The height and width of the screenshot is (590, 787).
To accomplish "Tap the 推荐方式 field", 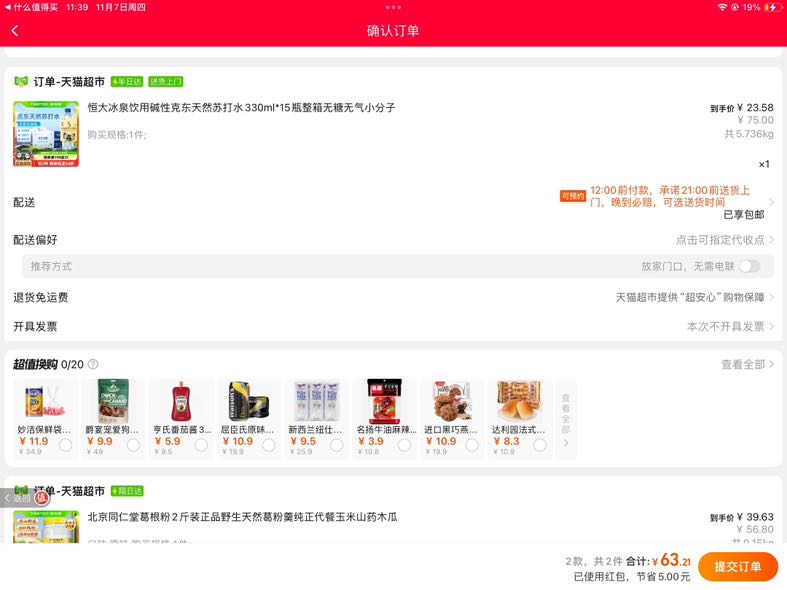I will [398, 266].
